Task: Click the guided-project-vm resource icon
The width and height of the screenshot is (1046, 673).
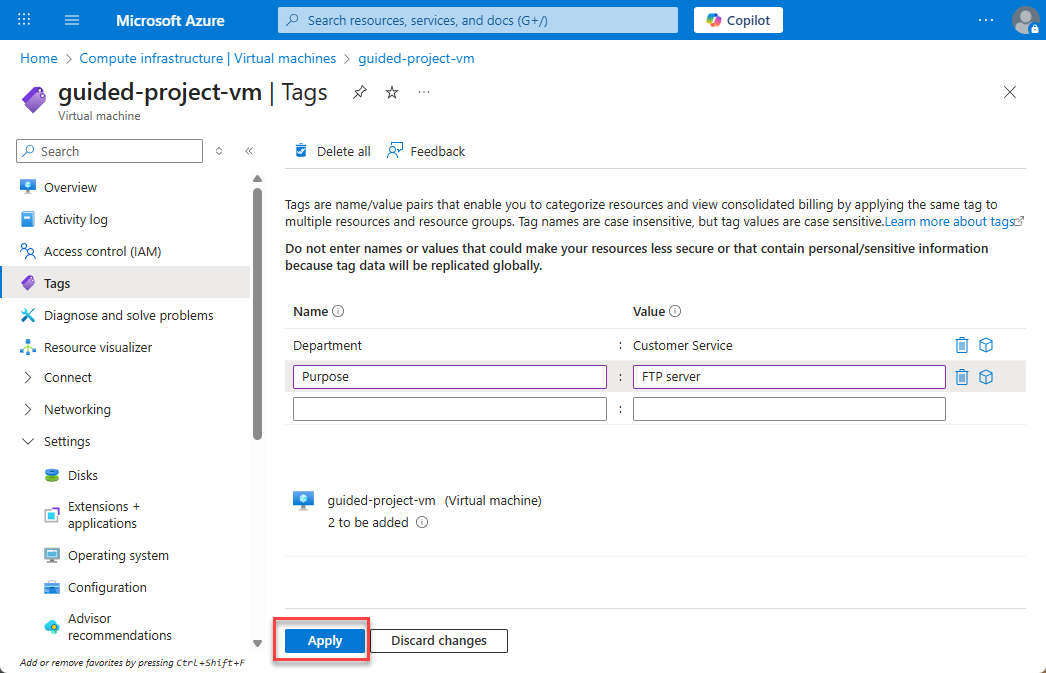Action: [x=304, y=500]
